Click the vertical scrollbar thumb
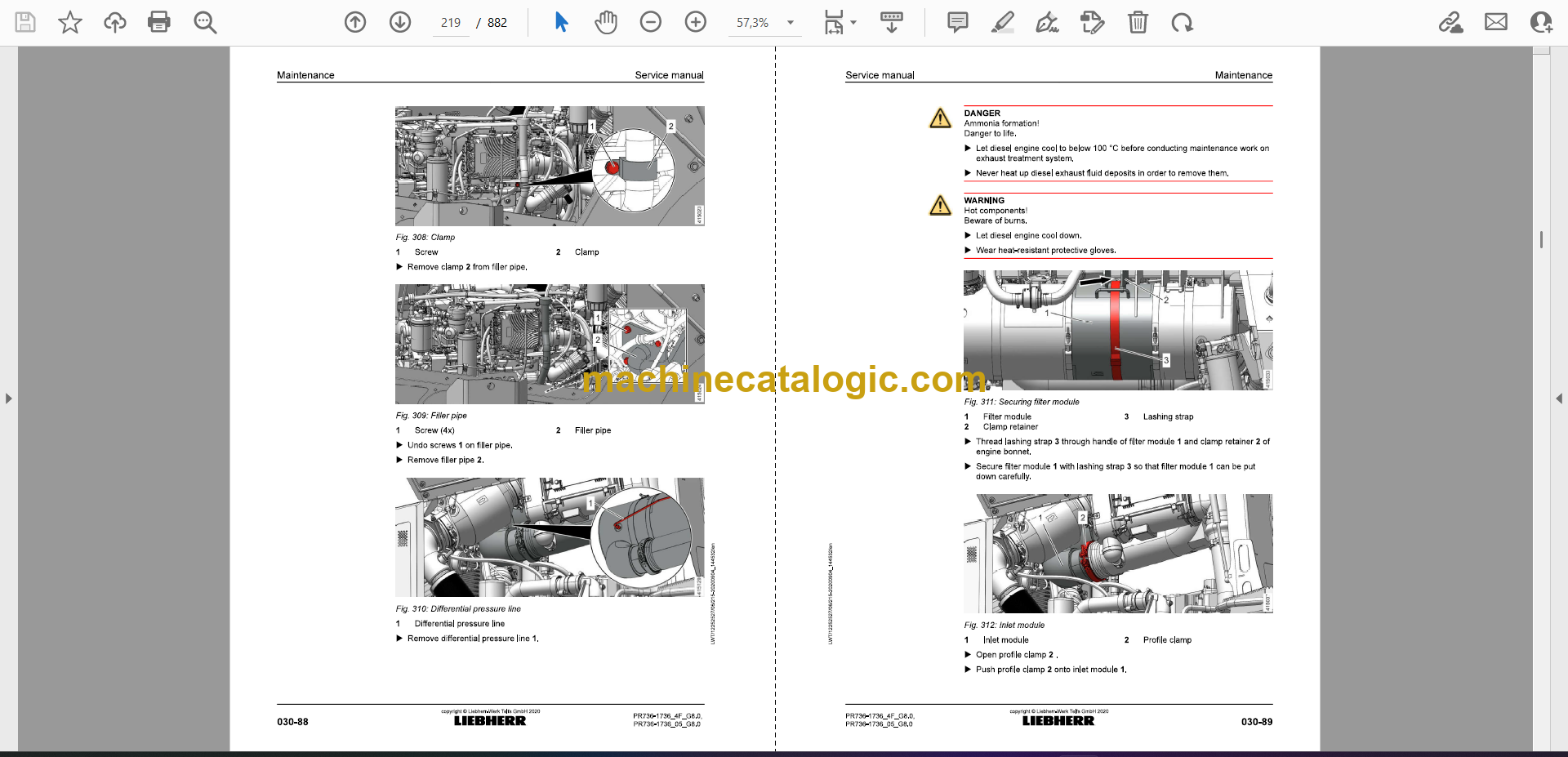1568x757 pixels. 1541,239
